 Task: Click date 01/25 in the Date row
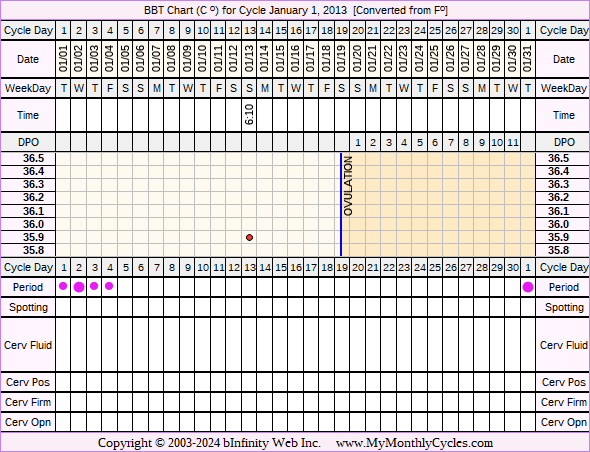pos(435,59)
